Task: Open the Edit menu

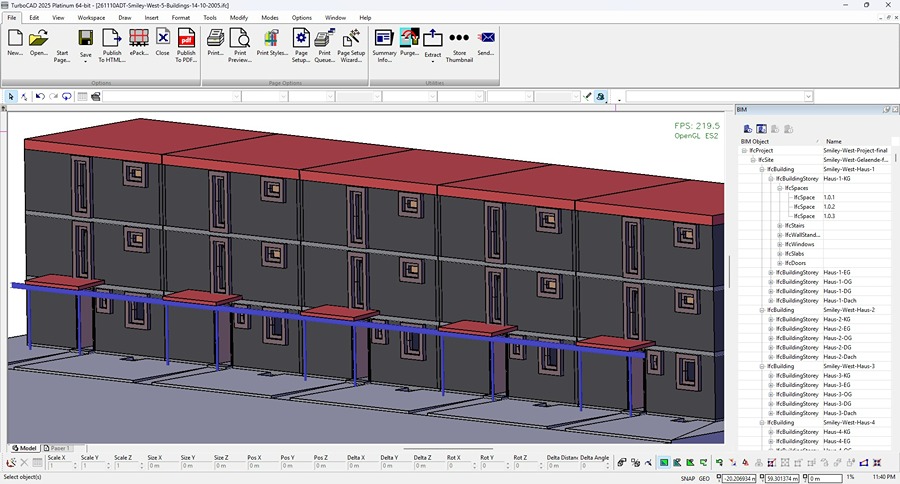Action: pos(34,18)
